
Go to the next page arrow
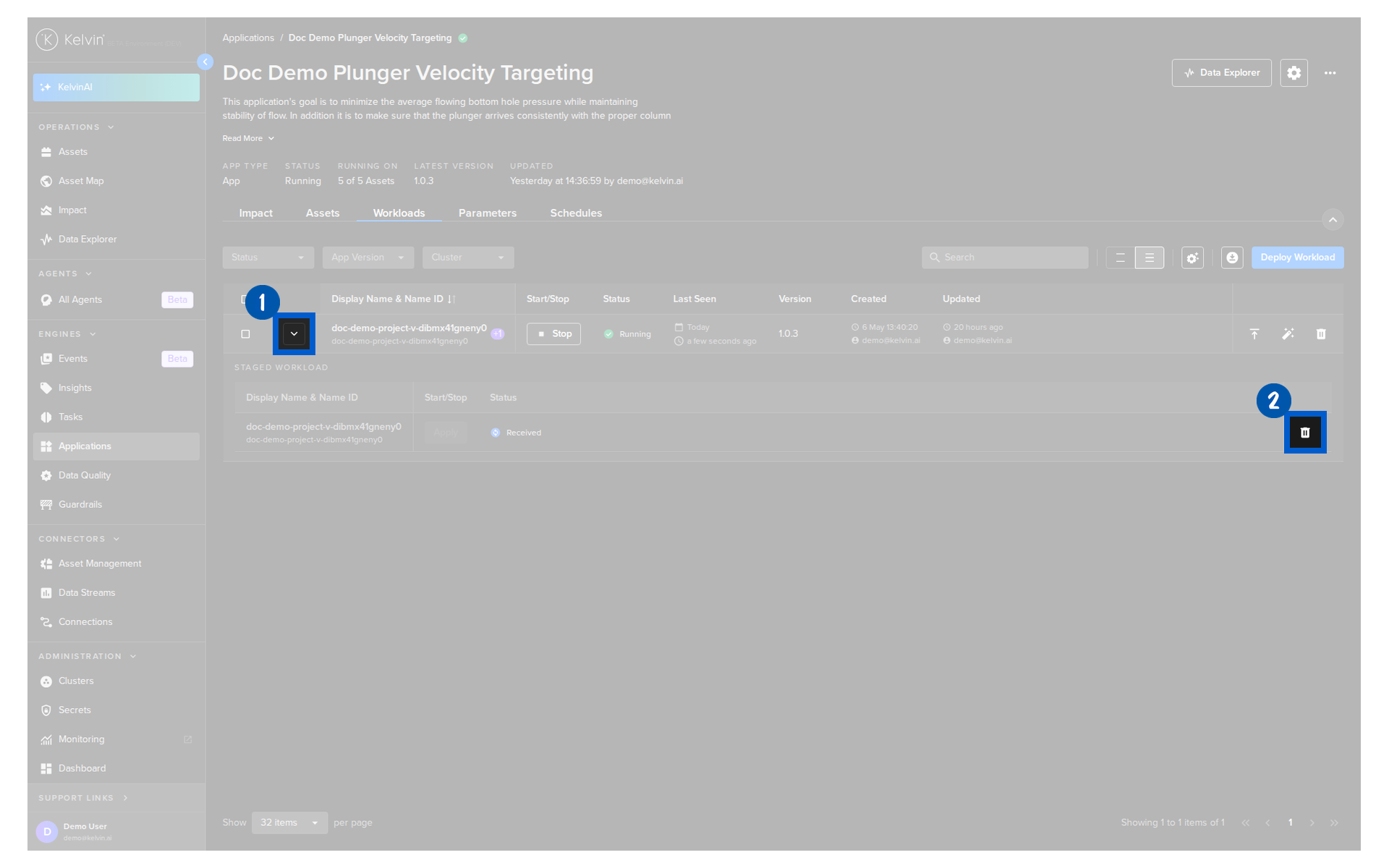pos(1312,823)
